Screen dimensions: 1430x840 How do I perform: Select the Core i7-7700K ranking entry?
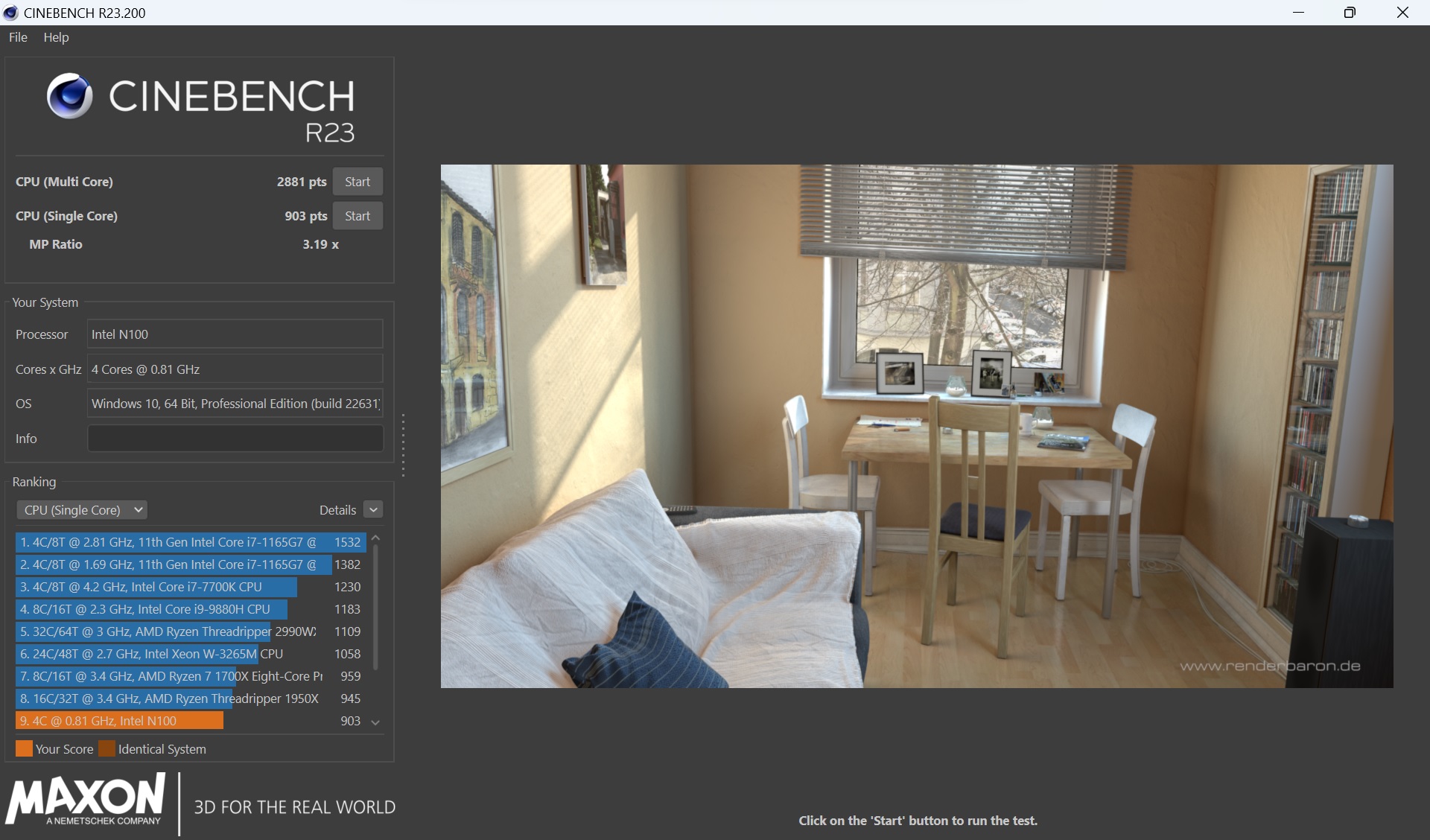pyautogui.click(x=156, y=587)
